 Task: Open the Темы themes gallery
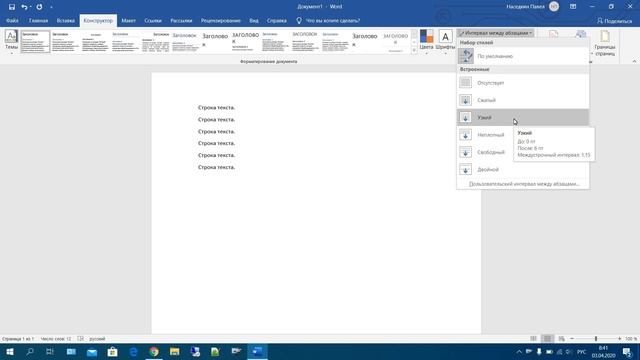coord(11,42)
